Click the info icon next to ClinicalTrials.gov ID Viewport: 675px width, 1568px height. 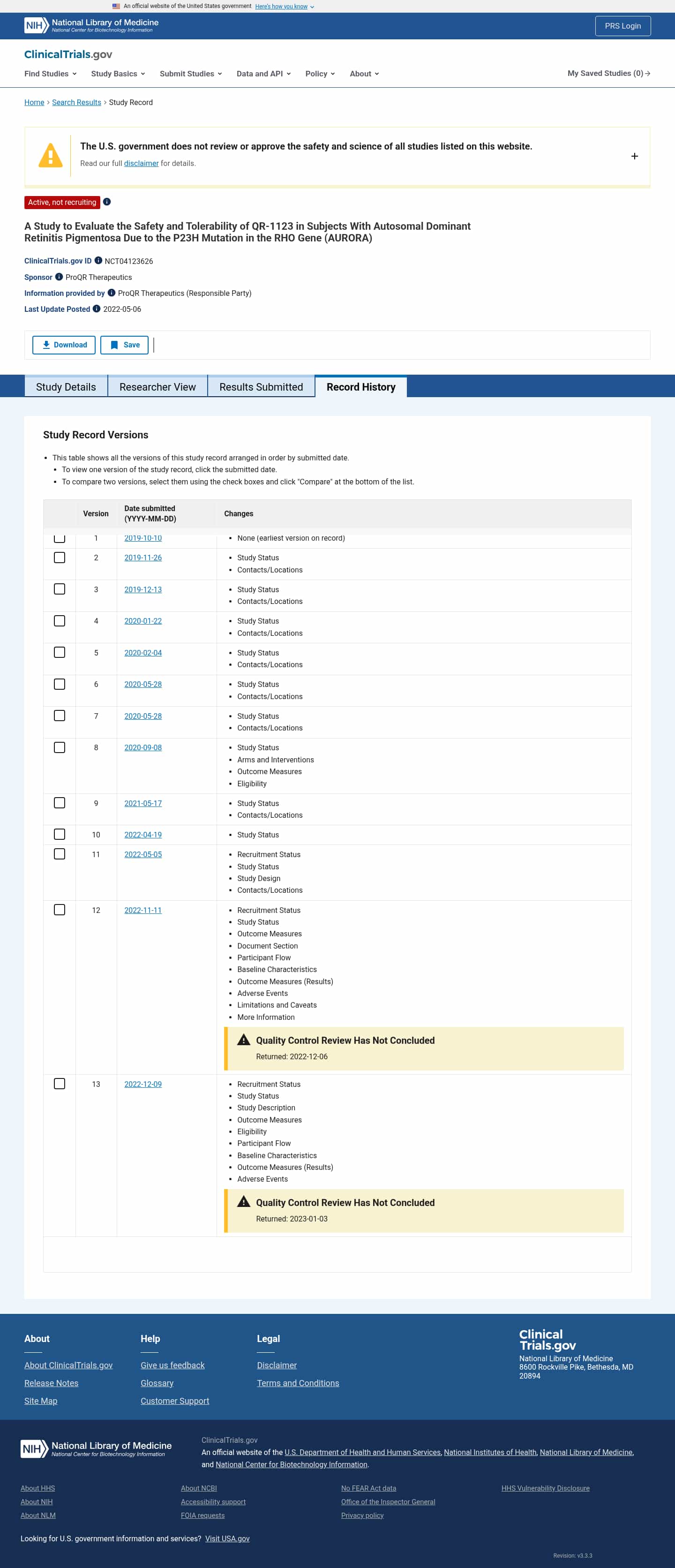98,261
